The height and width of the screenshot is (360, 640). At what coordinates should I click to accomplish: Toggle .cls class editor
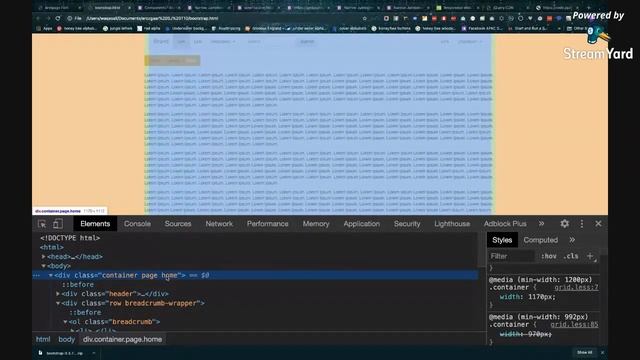click(x=571, y=256)
